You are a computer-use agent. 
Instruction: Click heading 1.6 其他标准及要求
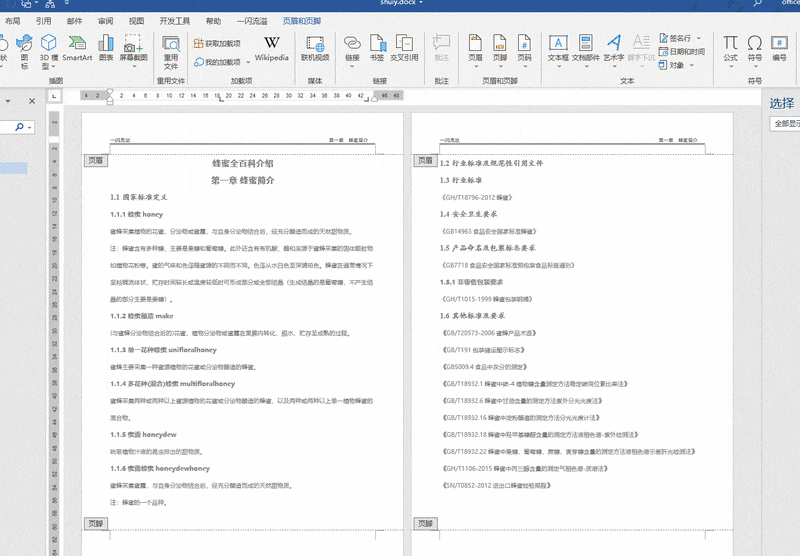(472, 315)
